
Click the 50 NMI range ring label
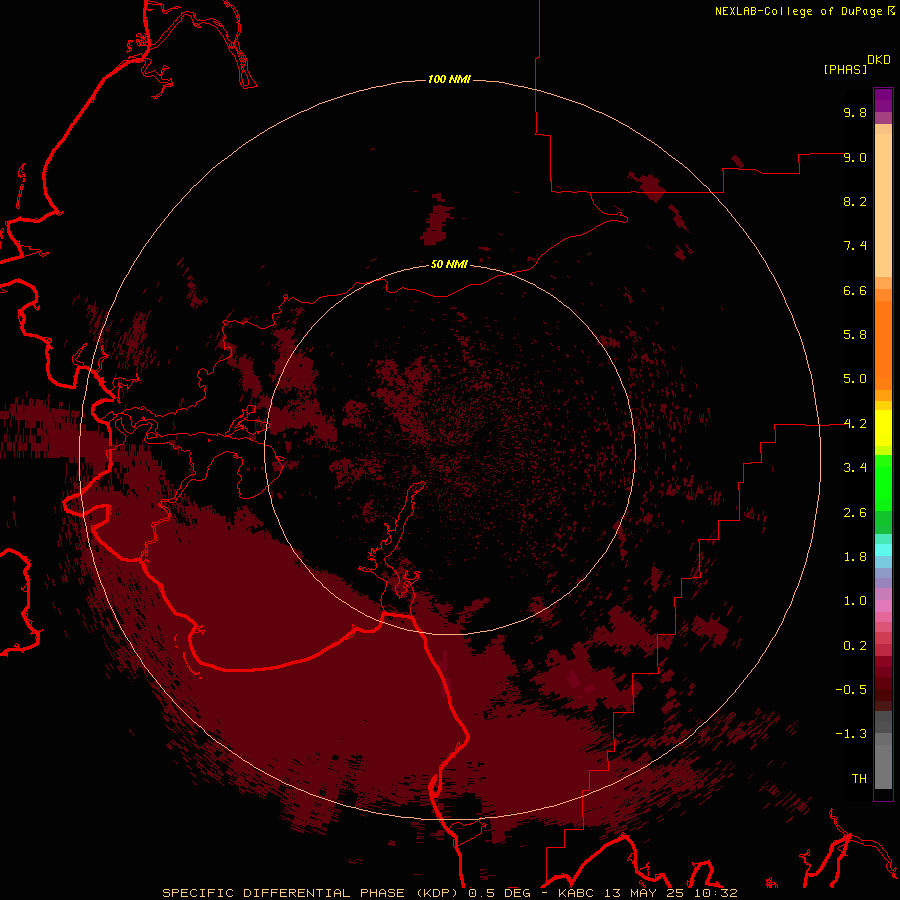click(x=449, y=264)
